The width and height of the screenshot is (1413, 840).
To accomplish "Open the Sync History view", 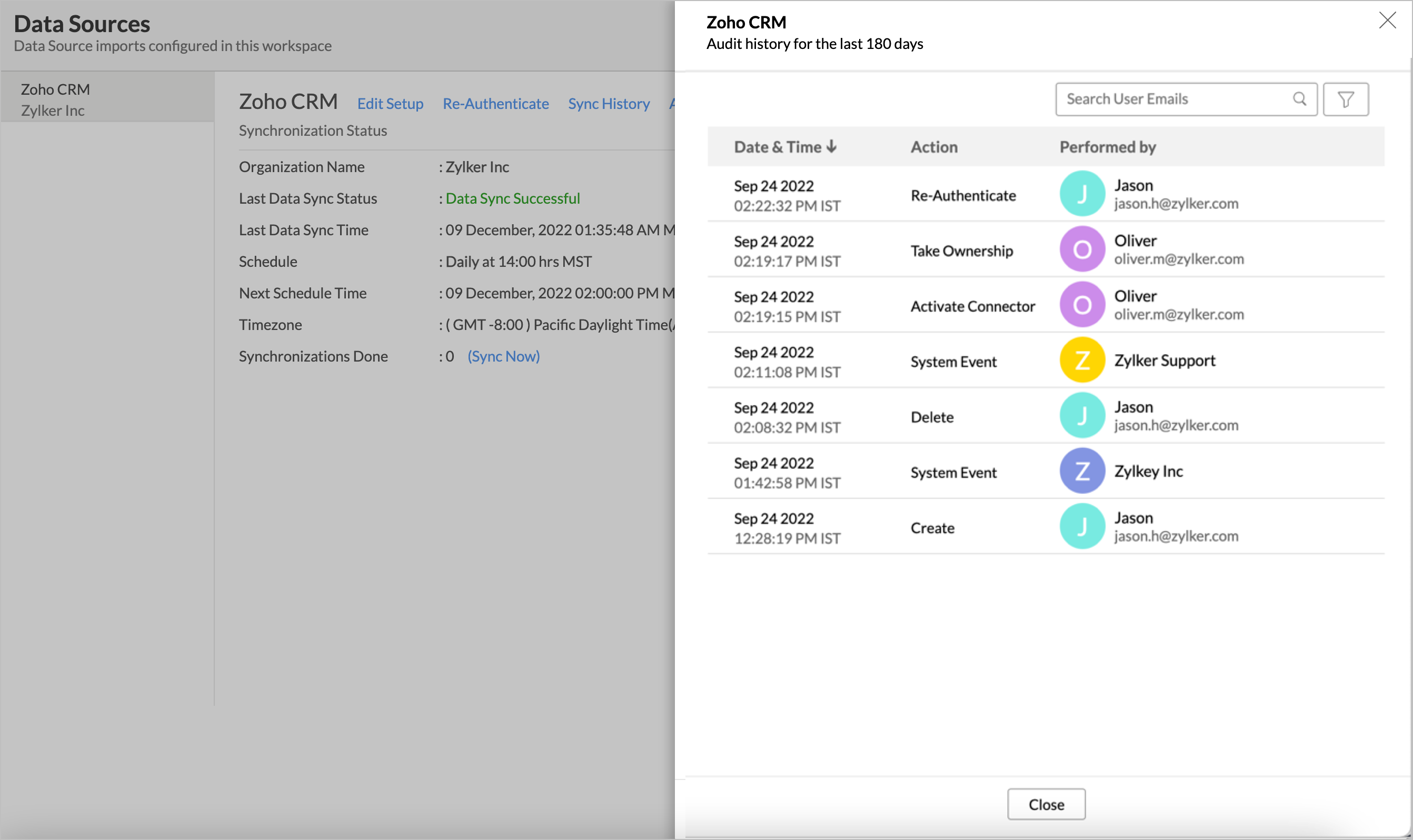I will [609, 103].
